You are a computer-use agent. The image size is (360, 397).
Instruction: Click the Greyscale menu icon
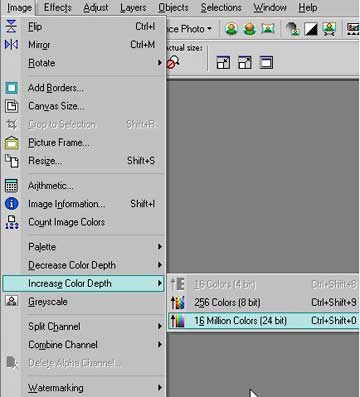[x=11, y=301]
